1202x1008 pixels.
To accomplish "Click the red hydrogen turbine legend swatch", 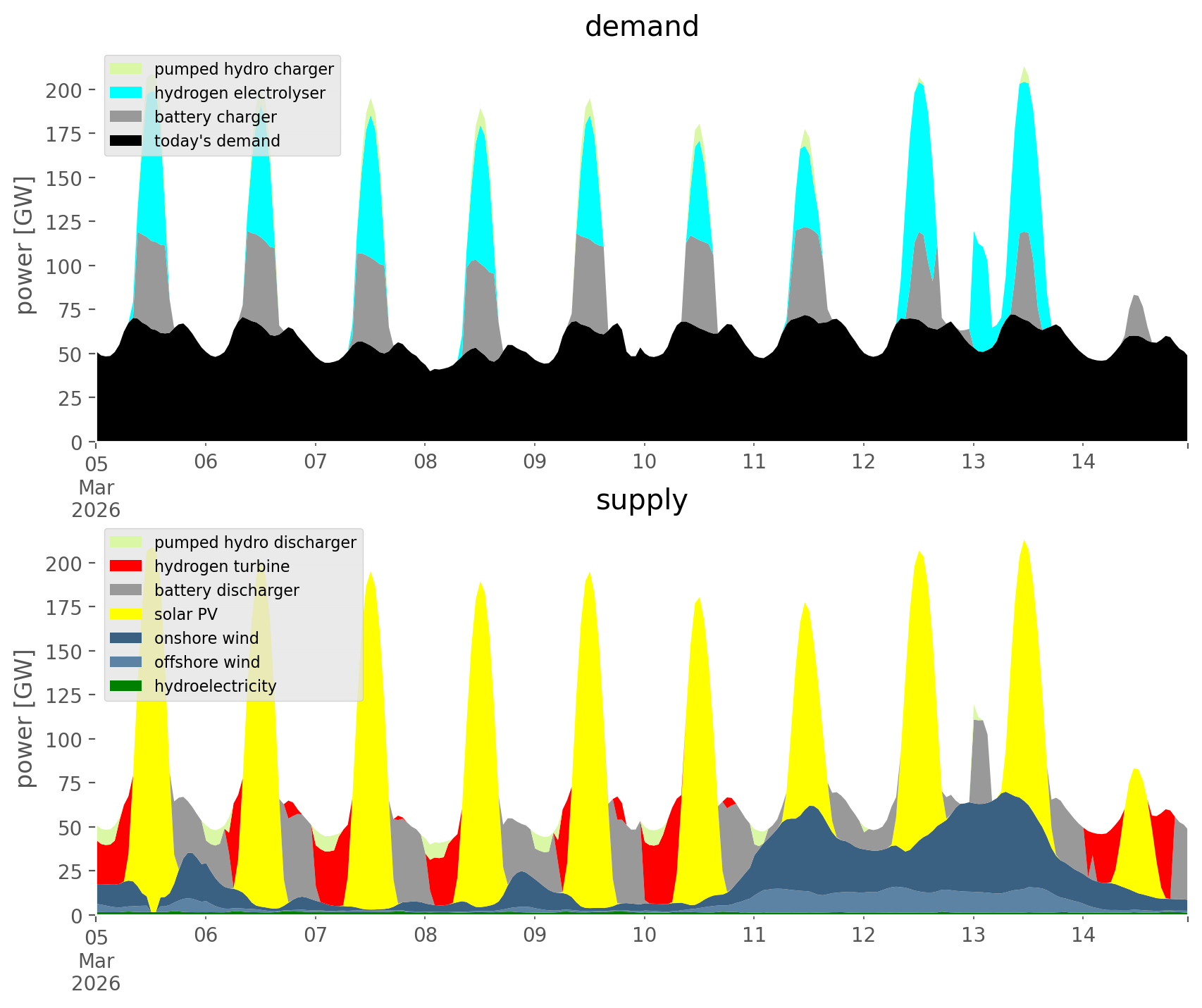I will coord(126,566).
